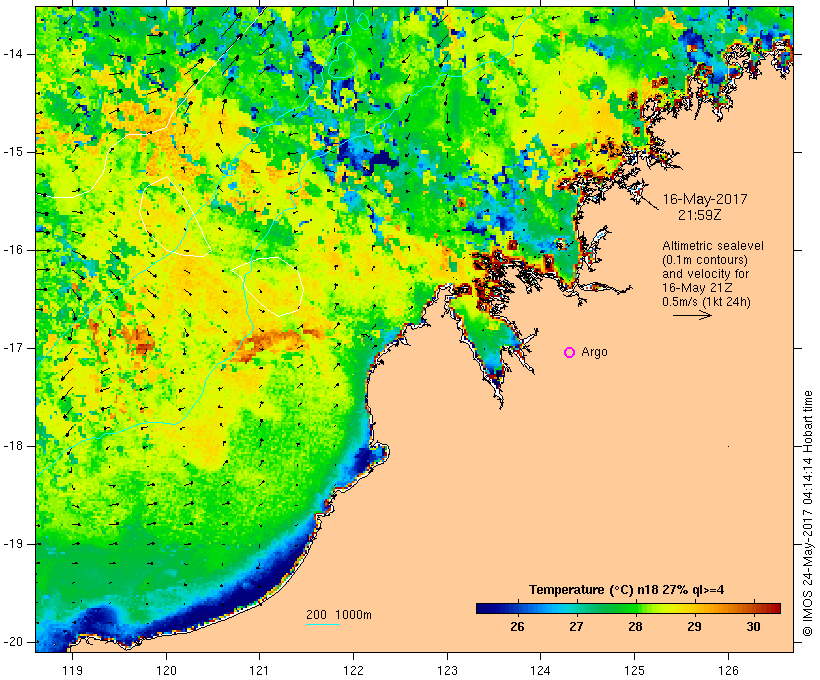Click the Temperature colorbar title
This screenshot has height=680, width=820.
coord(627,590)
